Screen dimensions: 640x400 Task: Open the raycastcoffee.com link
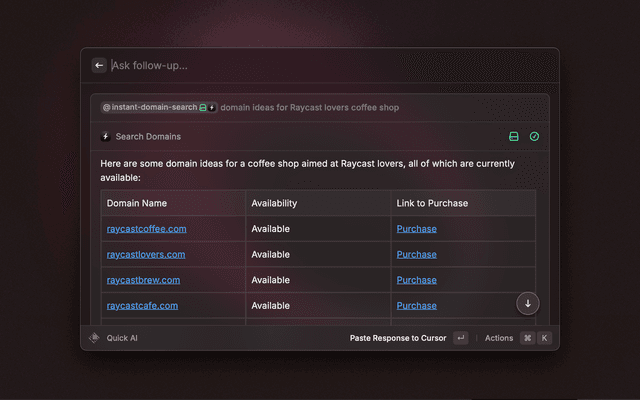point(146,229)
